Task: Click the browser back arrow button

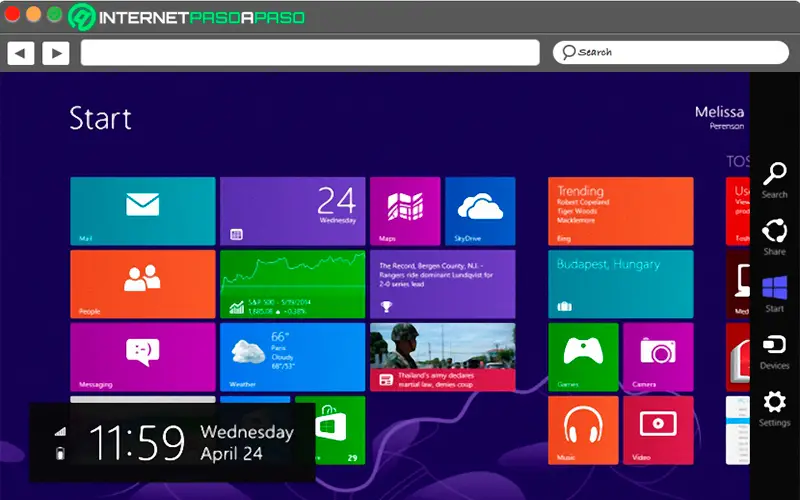Action: (20, 53)
